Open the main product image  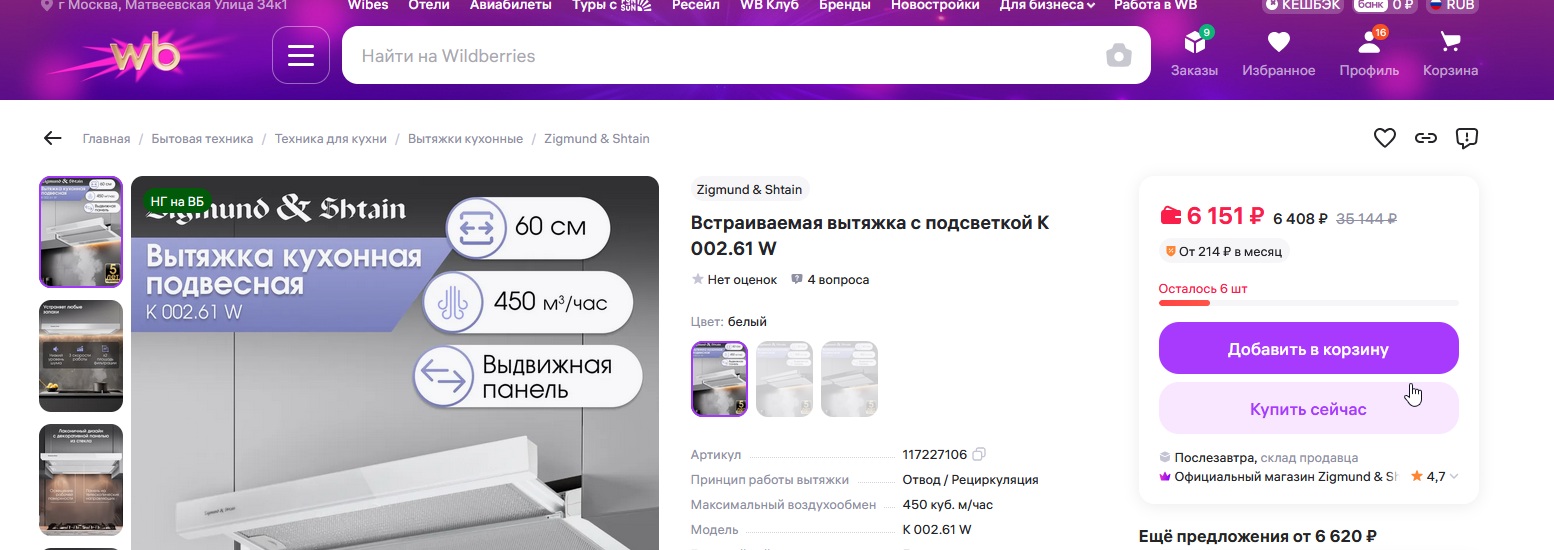395,363
